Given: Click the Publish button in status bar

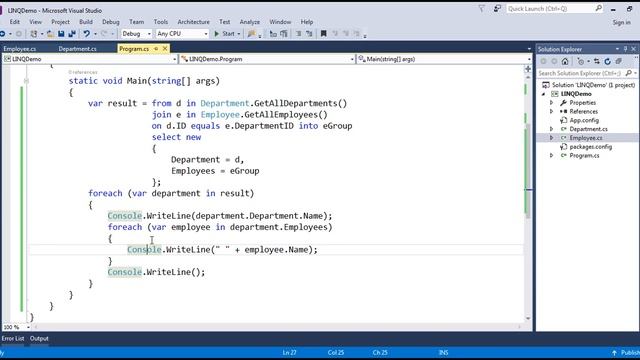Looking at the screenshot, I should (x=626, y=353).
